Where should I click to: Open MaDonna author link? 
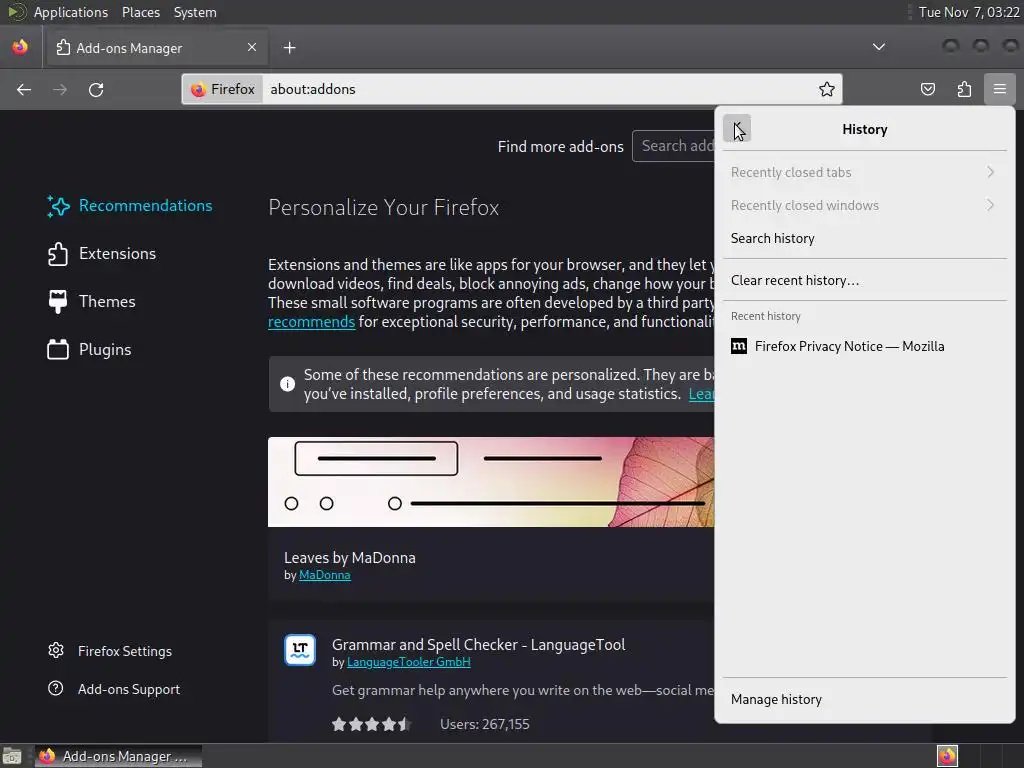pos(325,575)
